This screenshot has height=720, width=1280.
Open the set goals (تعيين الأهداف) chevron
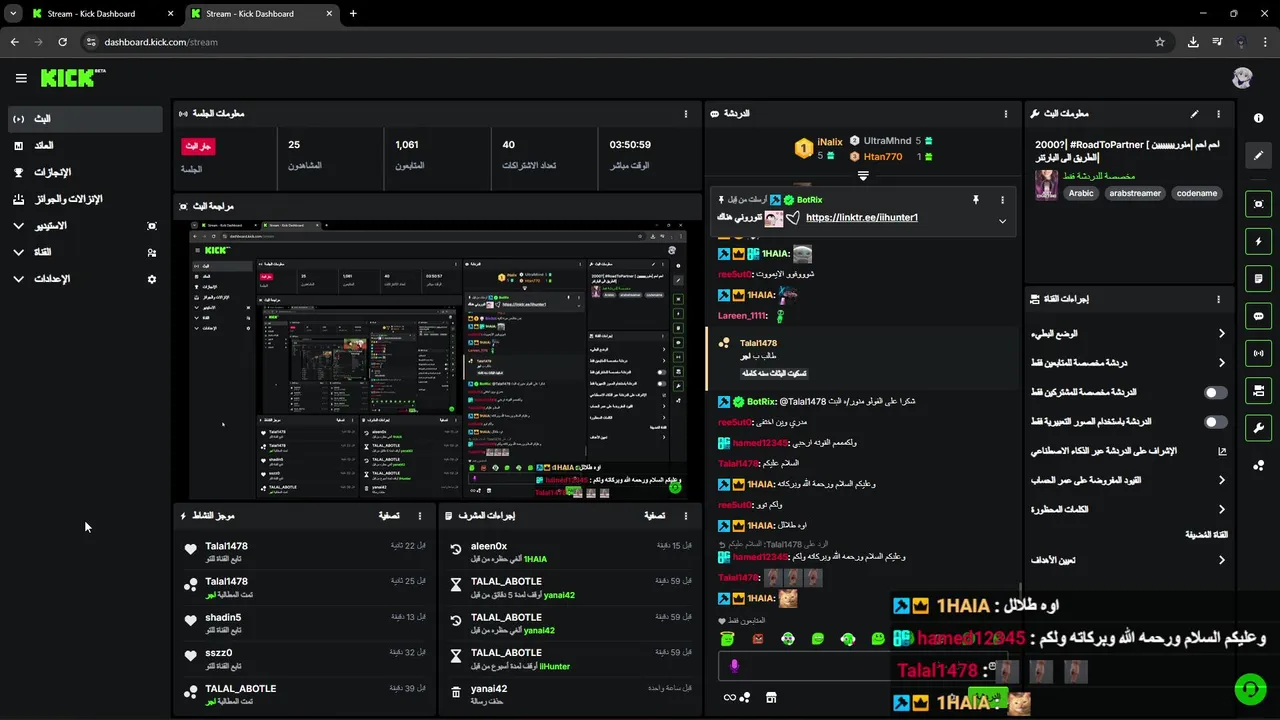point(1221,560)
